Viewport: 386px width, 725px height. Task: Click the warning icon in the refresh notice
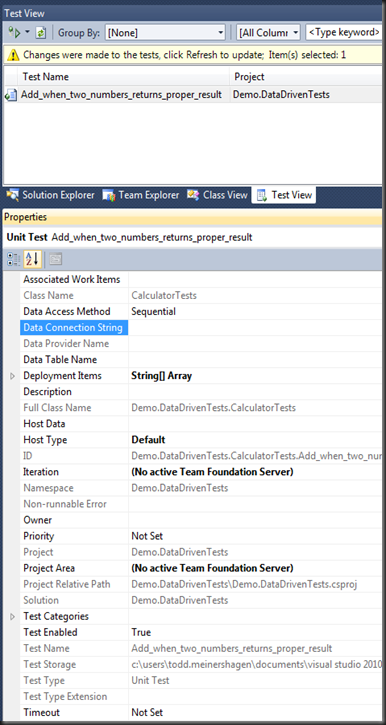(x=13, y=55)
